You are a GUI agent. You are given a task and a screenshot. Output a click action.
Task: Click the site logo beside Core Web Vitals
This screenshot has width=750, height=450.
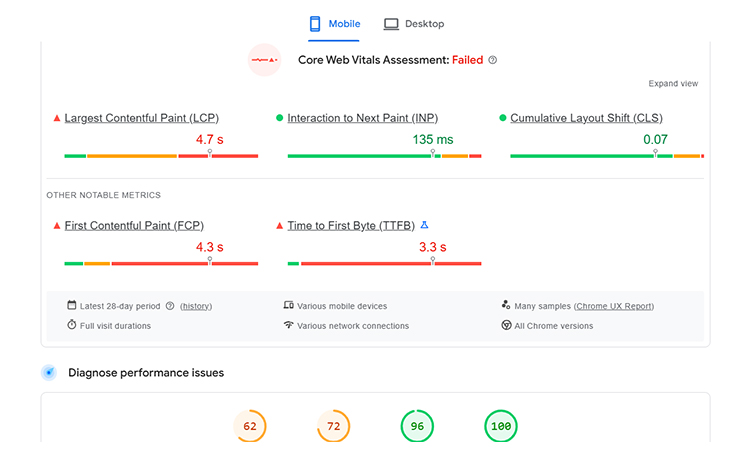pos(265,60)
